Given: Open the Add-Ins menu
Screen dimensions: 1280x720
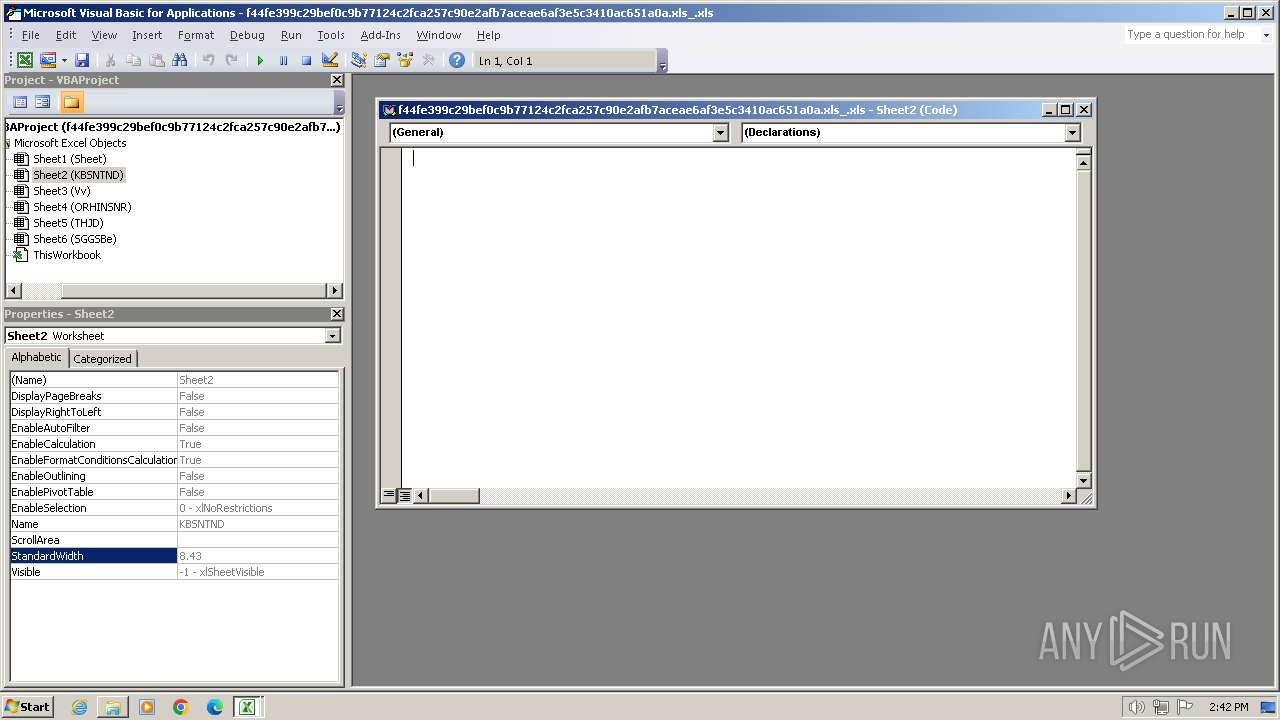Looking at the screenshot, I should coord(380,35).
